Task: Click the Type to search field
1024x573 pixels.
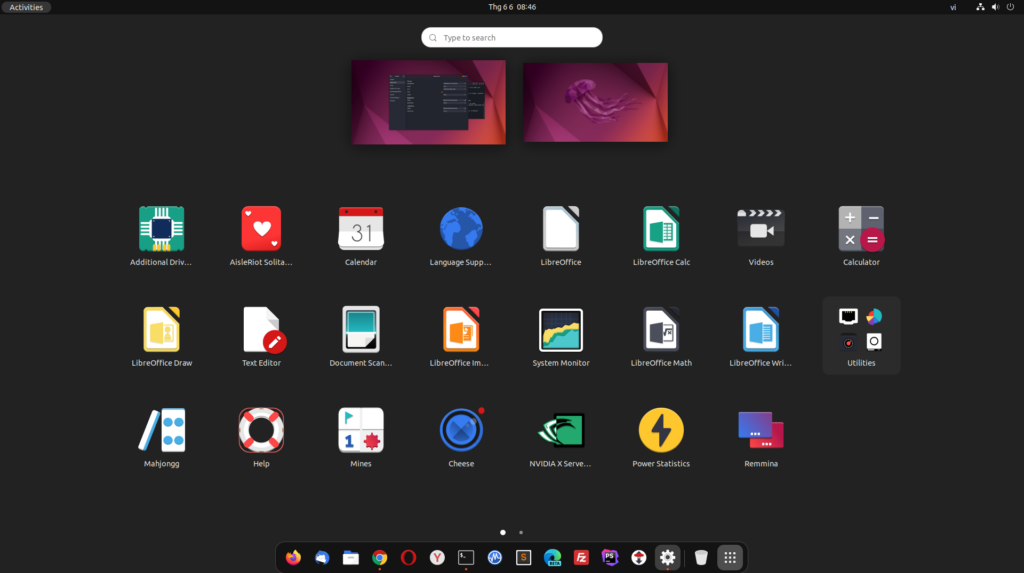Action: (x=512, y=38)
